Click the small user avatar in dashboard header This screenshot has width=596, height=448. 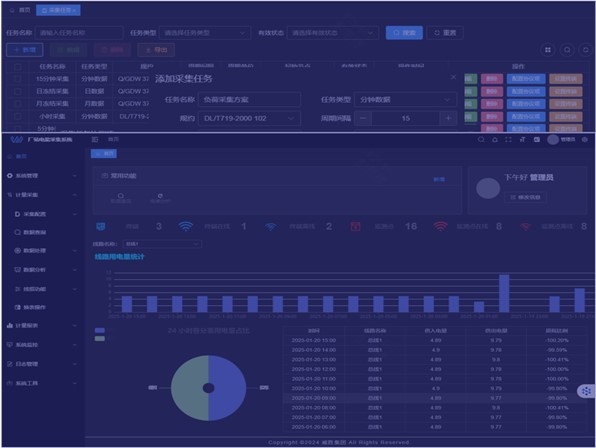click(x=553, y=139)
